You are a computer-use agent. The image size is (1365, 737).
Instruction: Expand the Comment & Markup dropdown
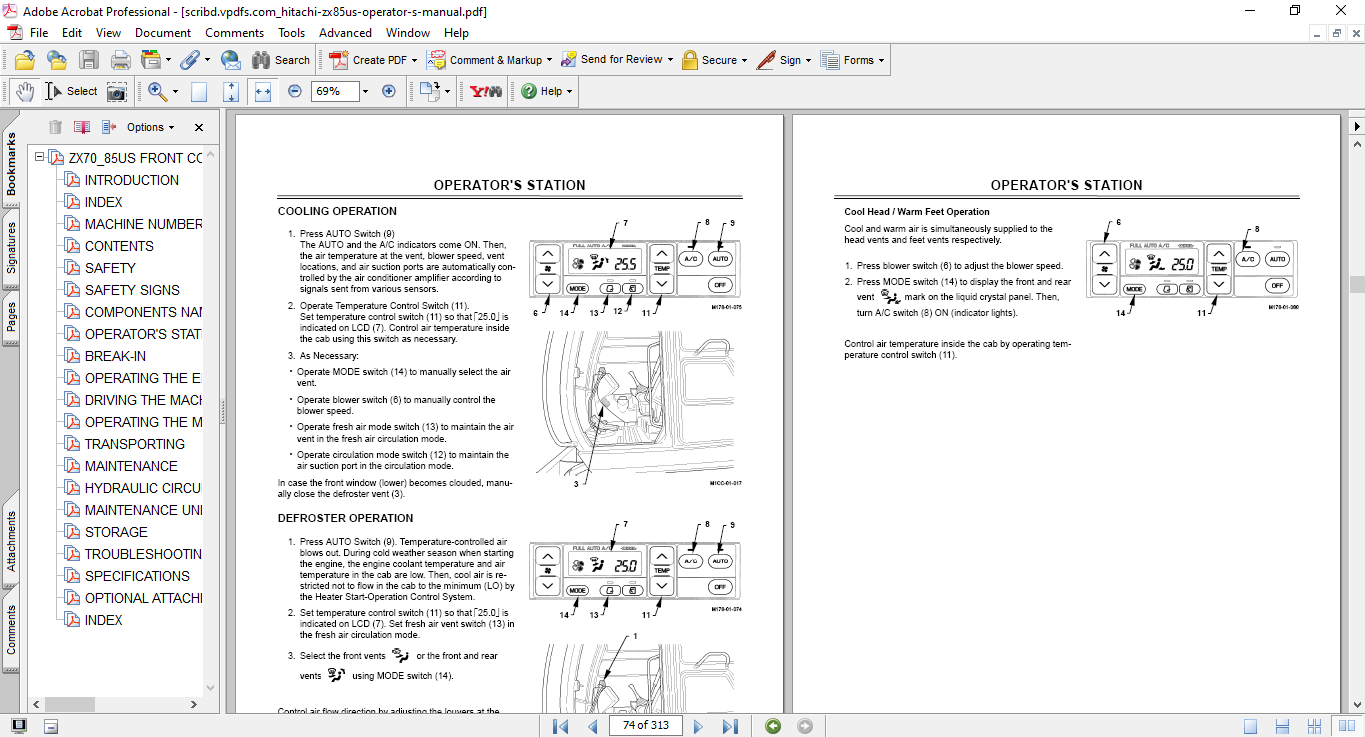[x=551, y=60]
